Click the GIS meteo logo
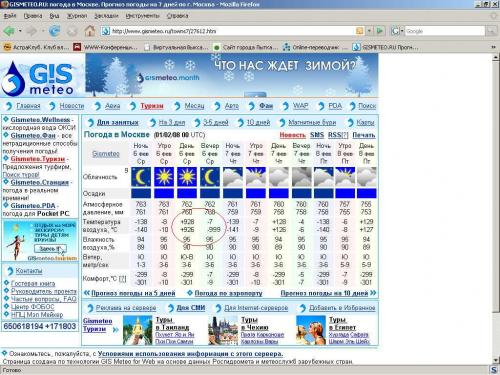Image resolution: width=500 pixels, height=375 pixels. point(37,78)
